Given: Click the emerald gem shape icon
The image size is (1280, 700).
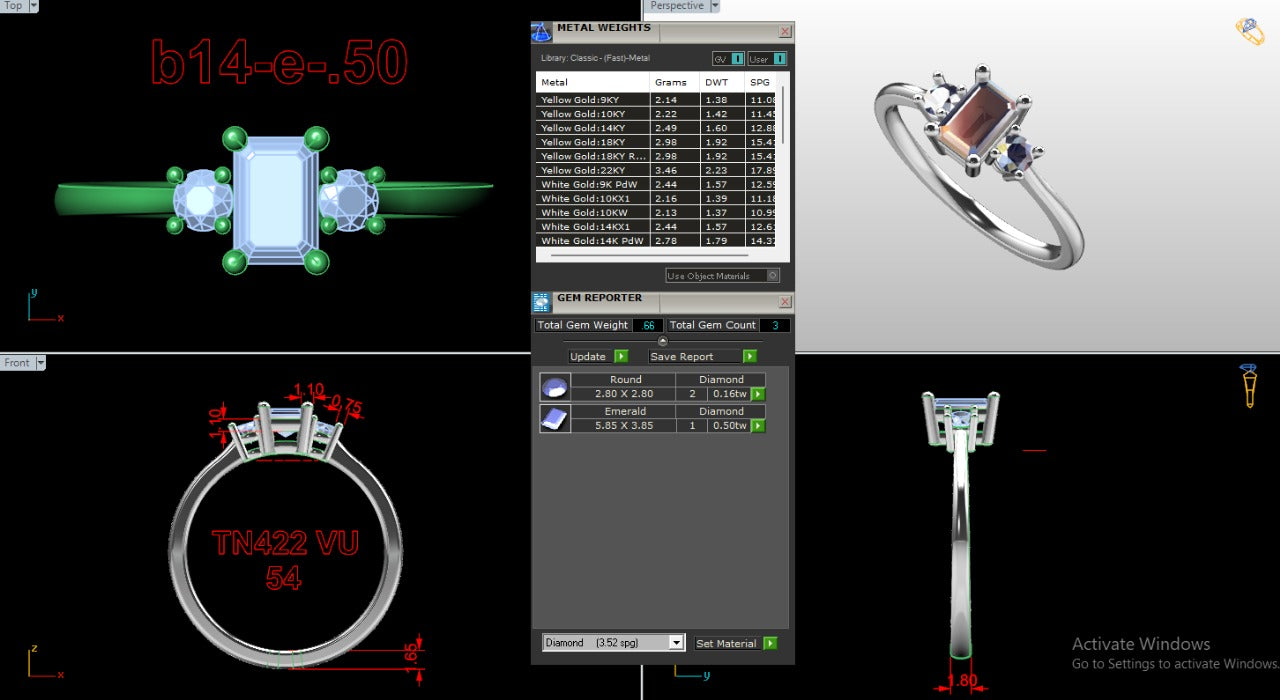Looking at the screenshot, I should (554, 418).
